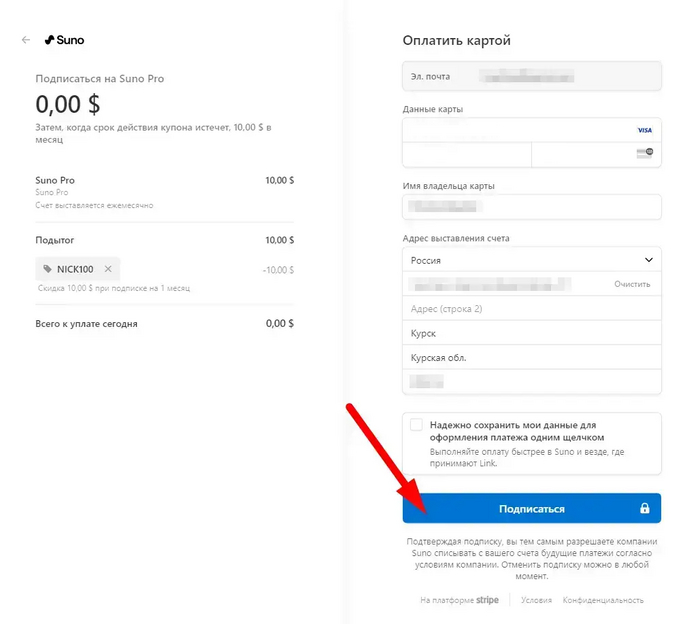Open the Конфиденциальность privacy link
This screenshot has height=624, width=700.
603,601
